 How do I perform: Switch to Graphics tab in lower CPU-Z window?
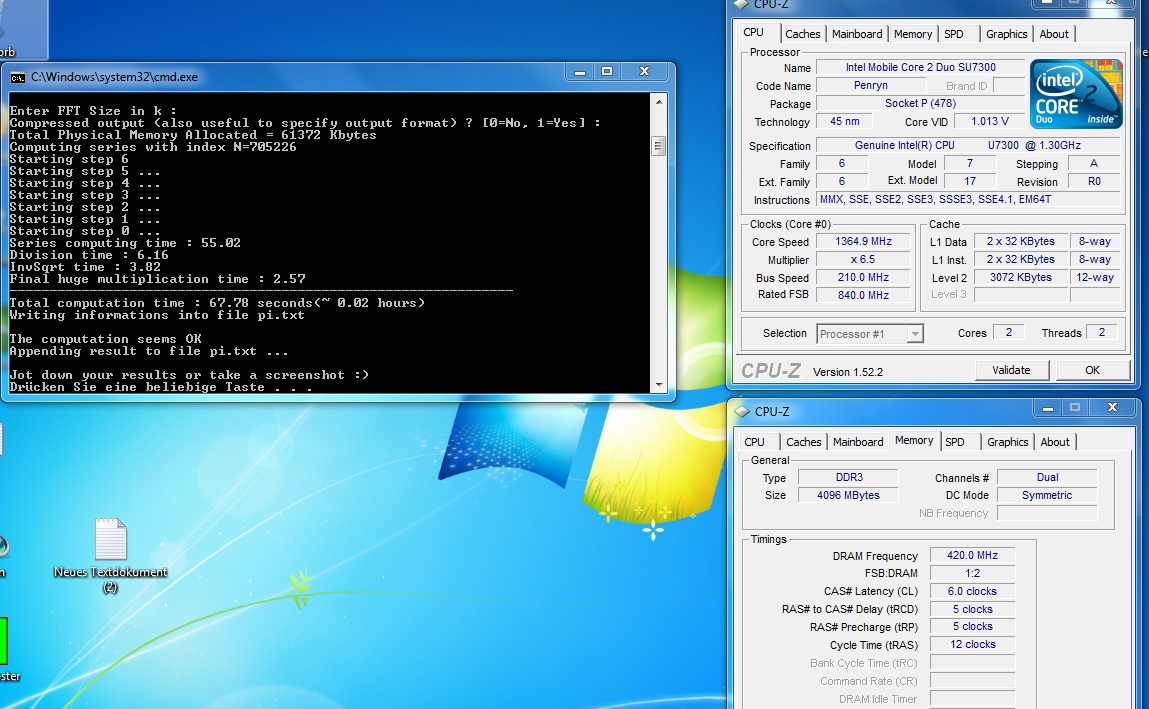click(x=1008, y=442)
